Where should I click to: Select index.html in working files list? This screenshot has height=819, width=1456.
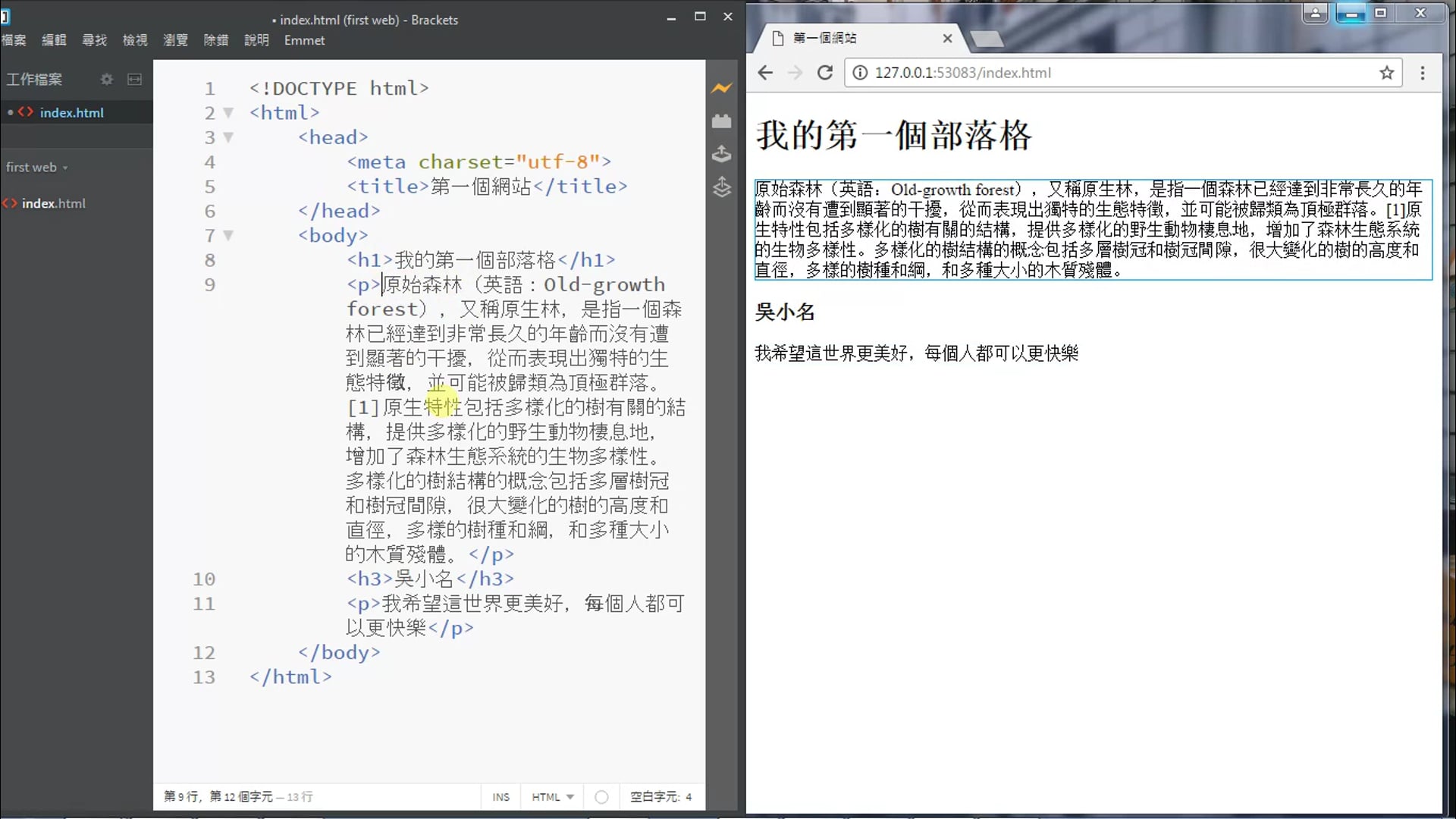click(71, 112)
